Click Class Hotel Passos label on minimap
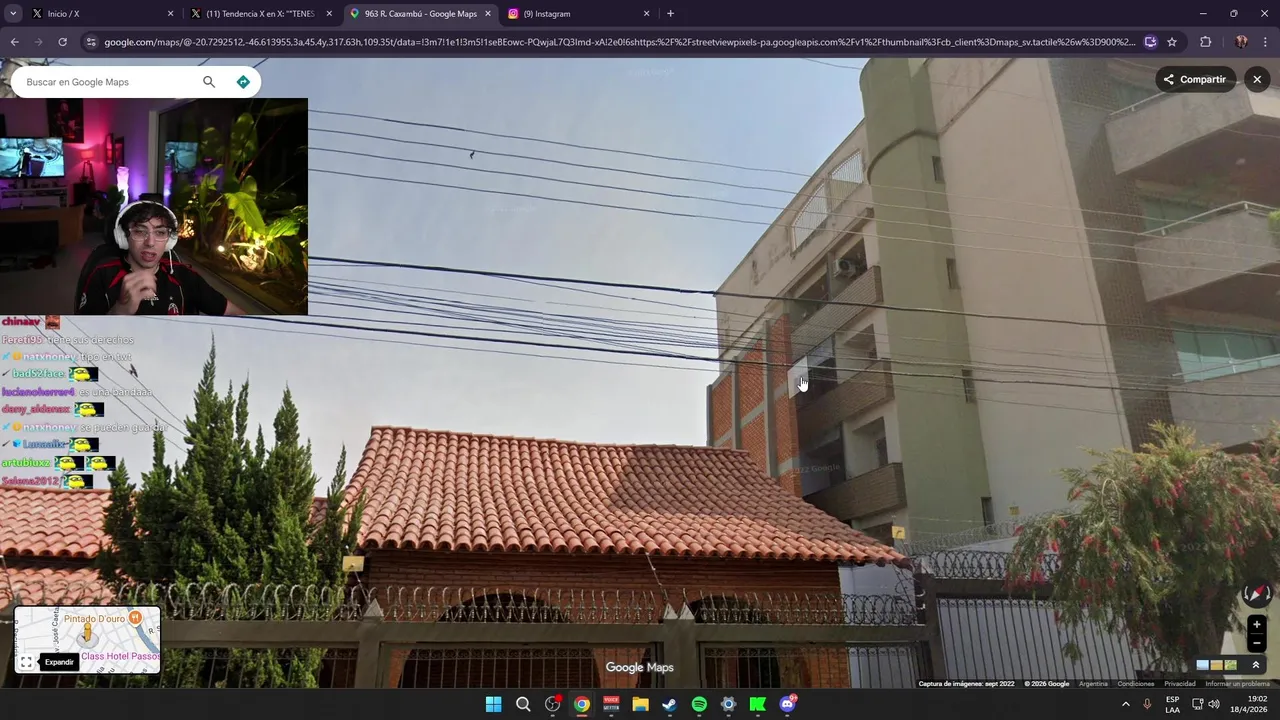Screen dimensions: 1280x720 tap(120, 656)
